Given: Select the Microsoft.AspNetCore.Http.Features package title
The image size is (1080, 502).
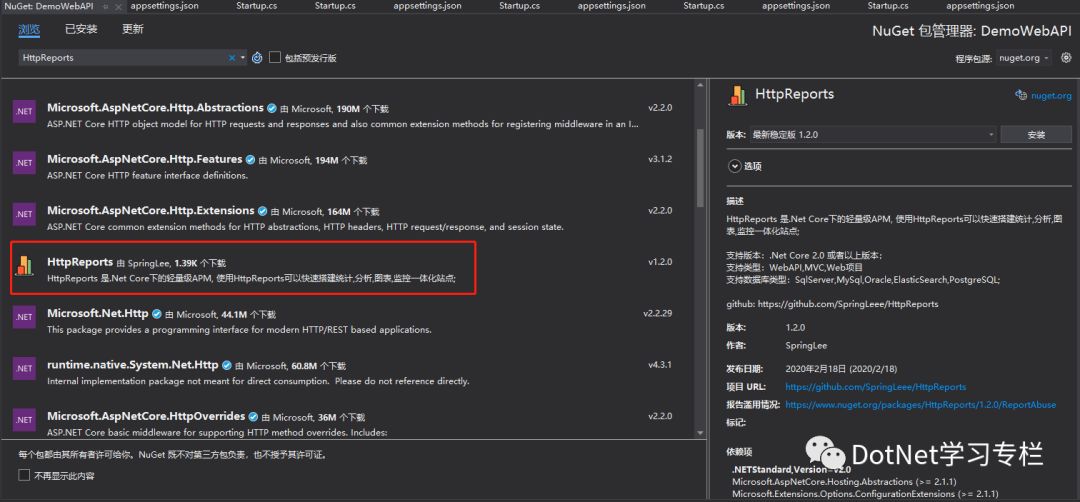Looking at the screenshot, I should [145, 159].
